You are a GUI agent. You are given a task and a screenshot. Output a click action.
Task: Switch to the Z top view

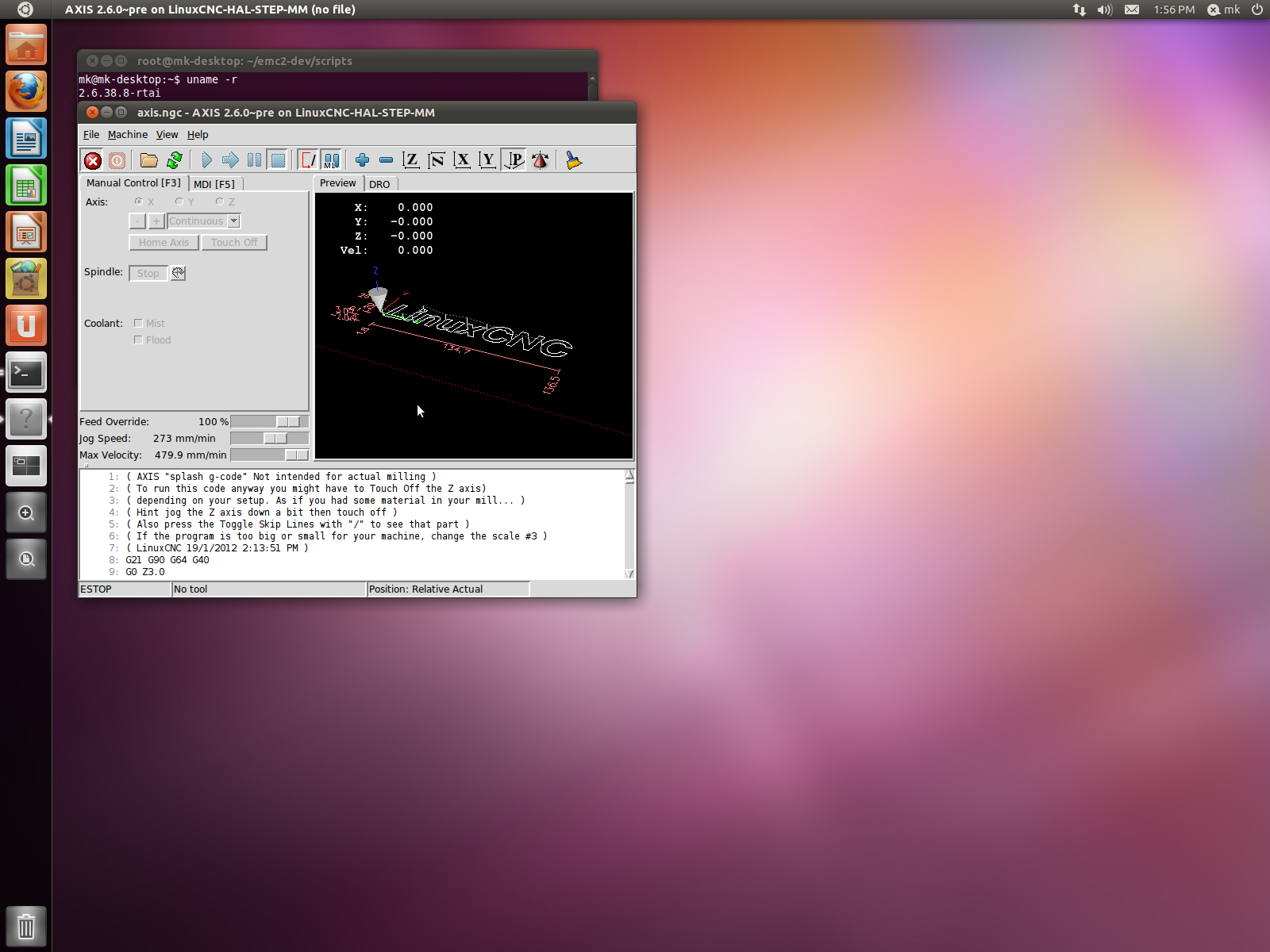(410, 161)
